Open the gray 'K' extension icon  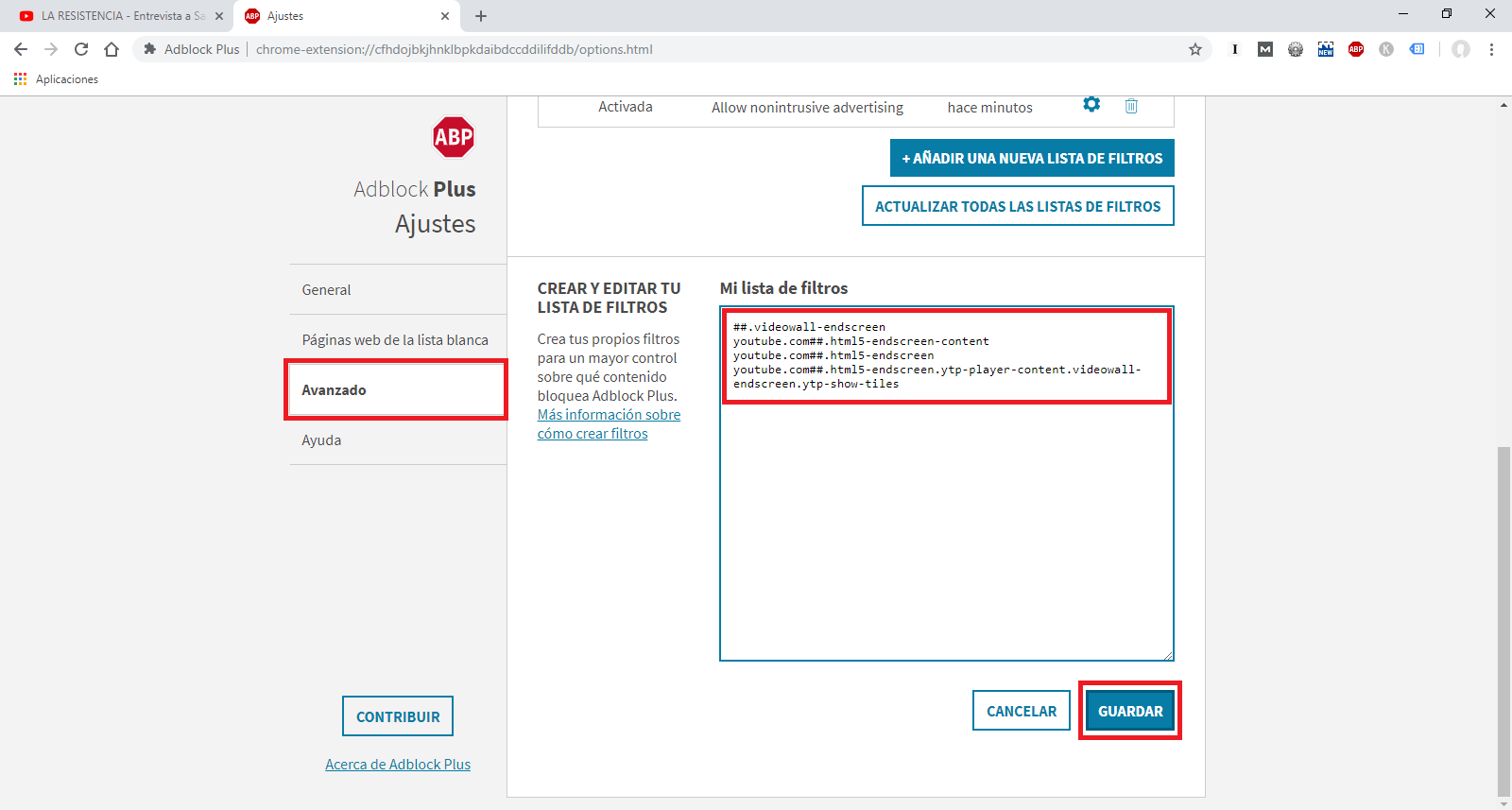click(x=1386, y=49)
